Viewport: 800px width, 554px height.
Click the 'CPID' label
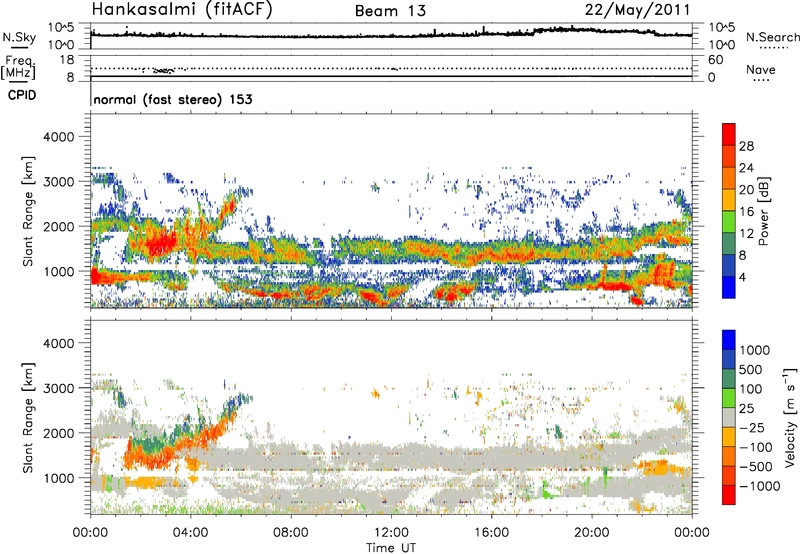pos(22,95)
